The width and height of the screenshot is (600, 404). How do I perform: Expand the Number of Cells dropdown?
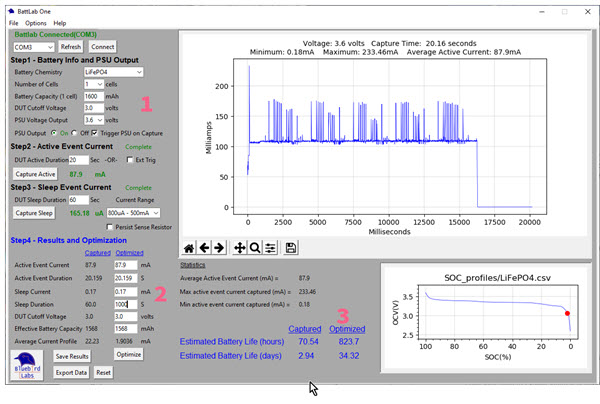pos(94,84)
